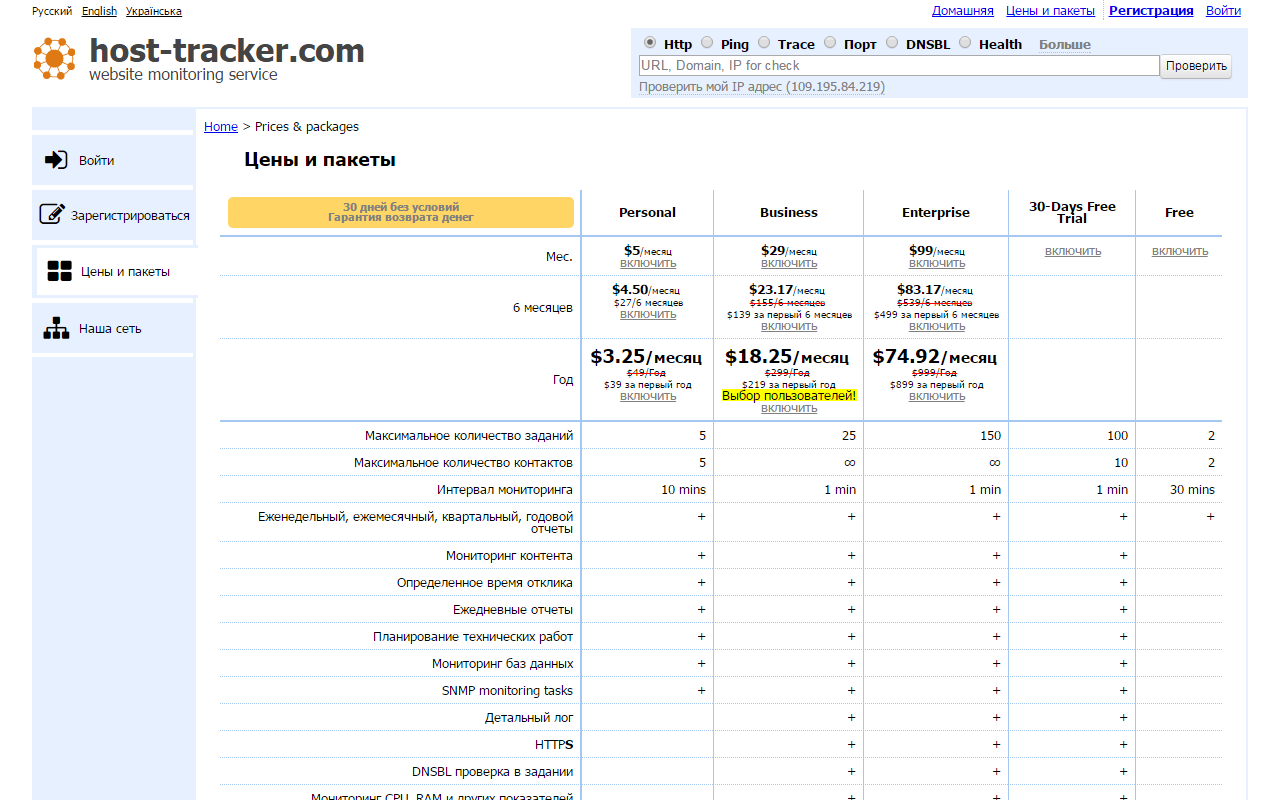1280x800 pixels.
Task: Click the Цены и пакеты page heading
Action: pyautogui.click(x=320, y=160)
